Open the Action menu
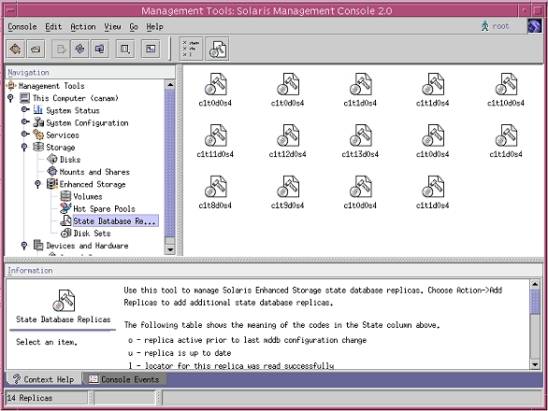This screenshot has width=548, height=411. click(83, 27)
